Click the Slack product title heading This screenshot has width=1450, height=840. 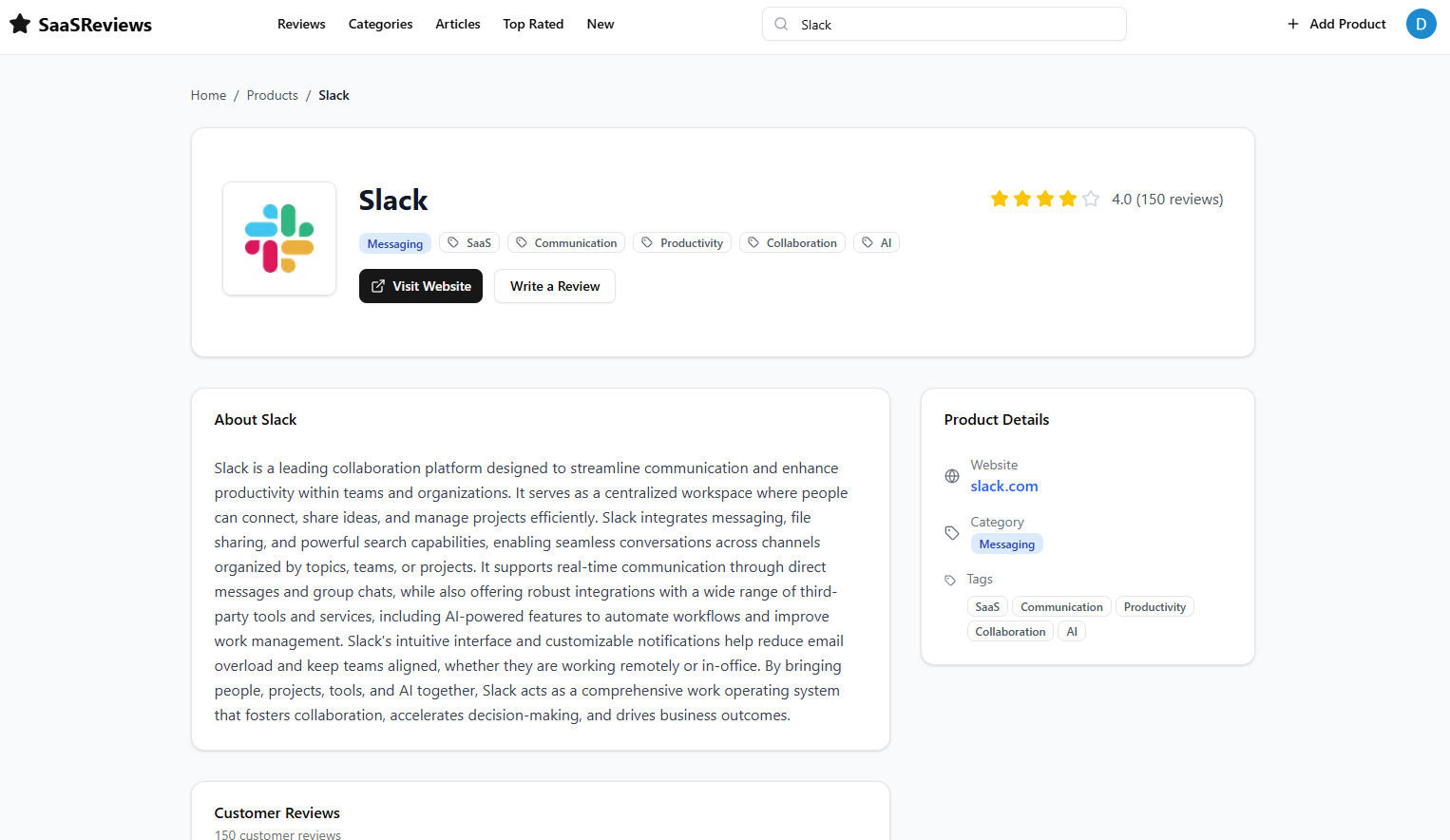tap(393, 200)
